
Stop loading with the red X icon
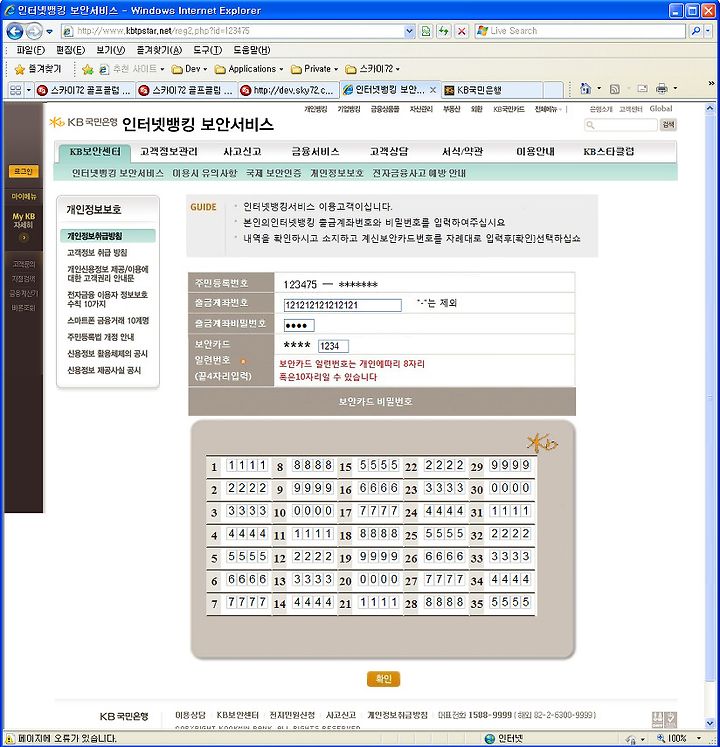(x=461, y=31)
